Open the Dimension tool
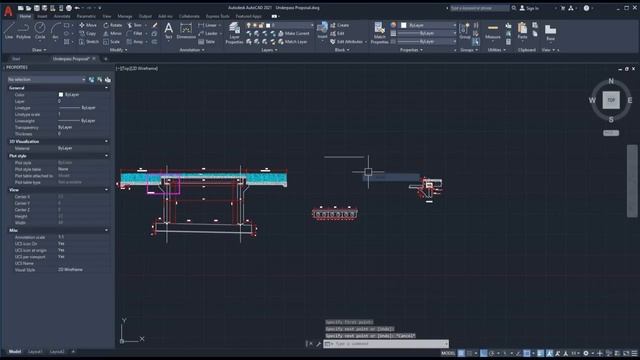640x360 pixels. (186, 31)
